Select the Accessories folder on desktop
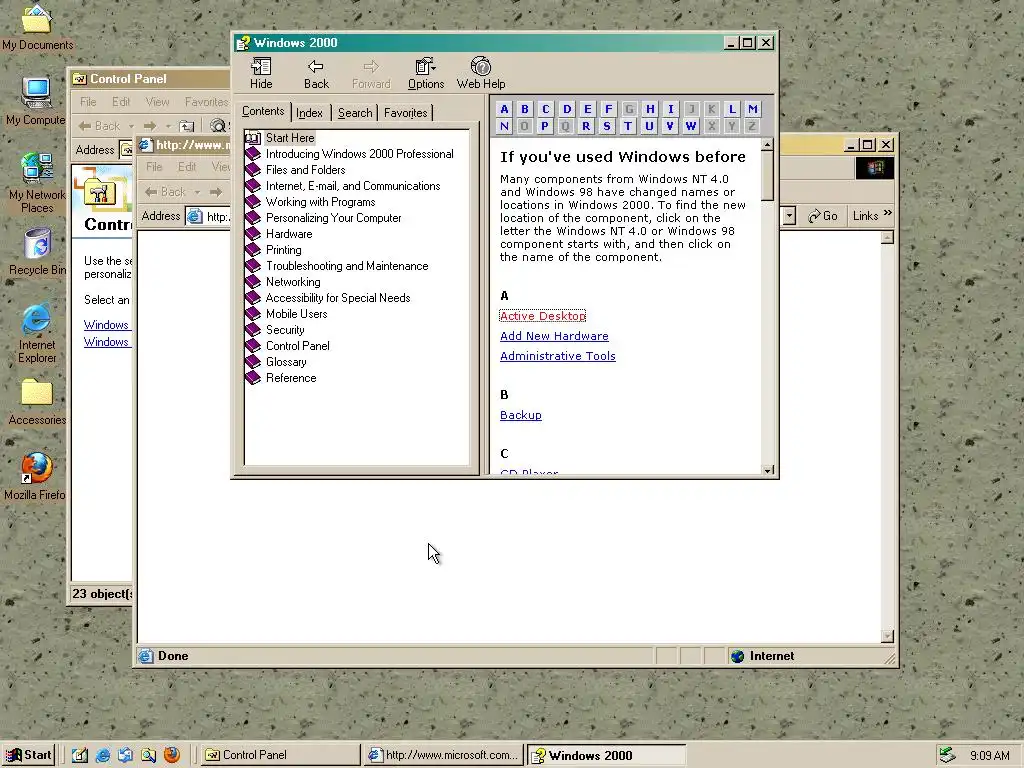 [37, 402]
